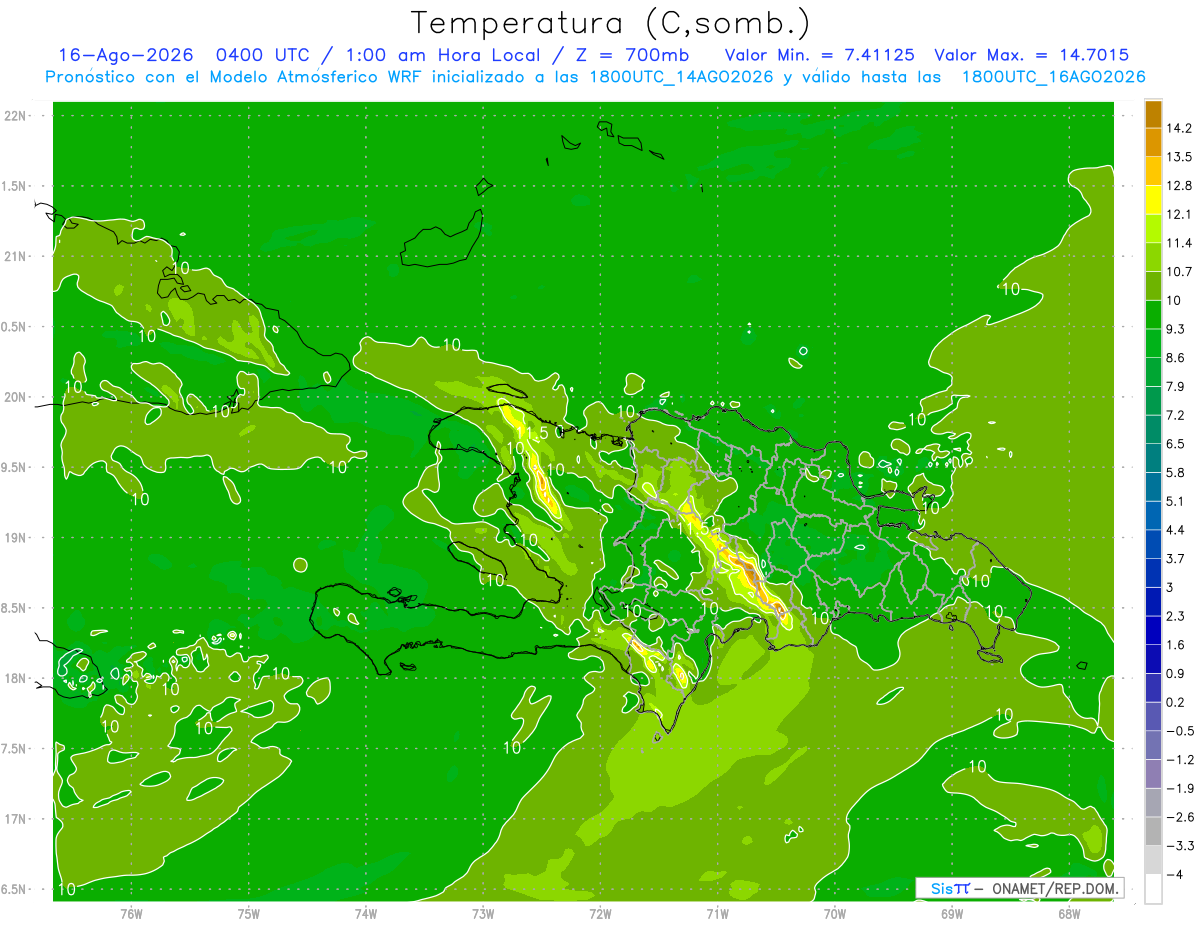The width and height of the screenshot is (1200, 927).
Task: Click the 13.5 colorbar value
Action: coord(1178,157)
